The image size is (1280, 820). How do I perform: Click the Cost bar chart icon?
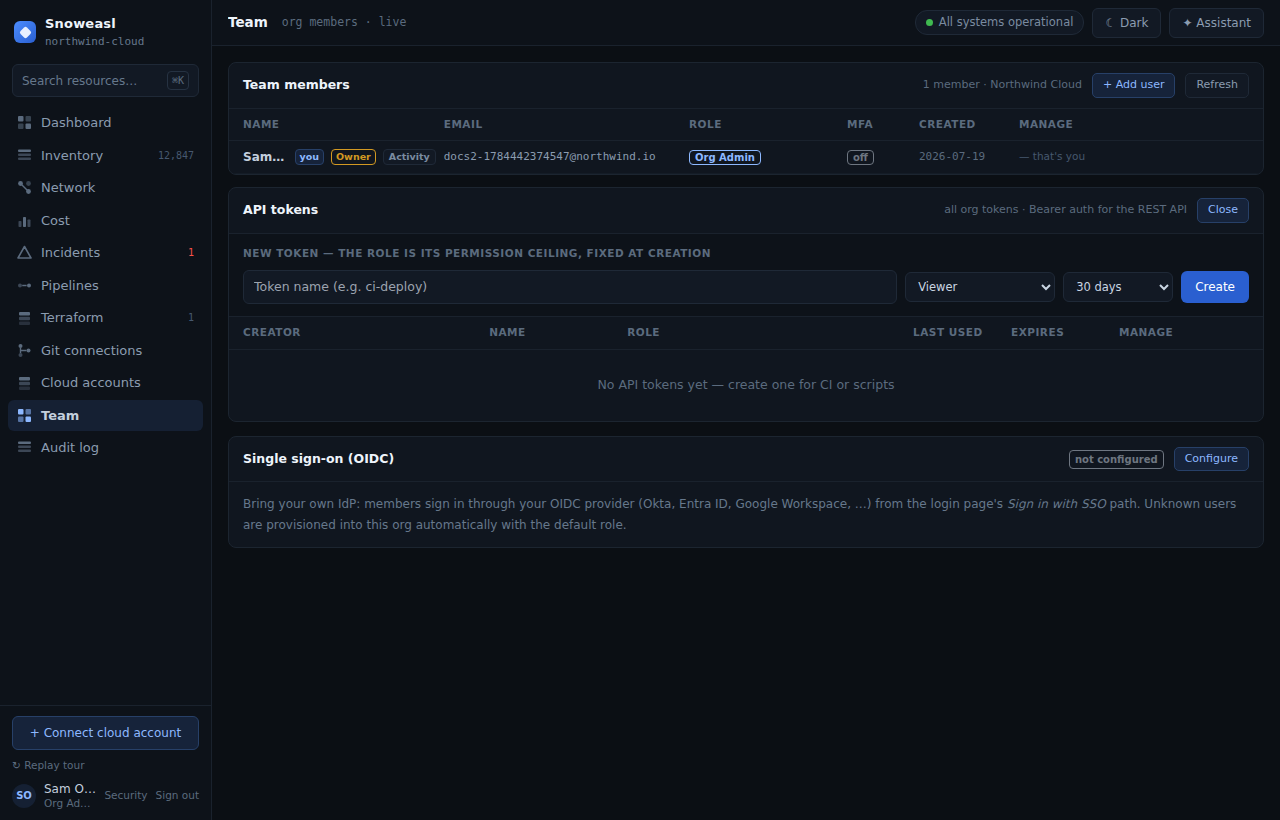tap(24, 220)
